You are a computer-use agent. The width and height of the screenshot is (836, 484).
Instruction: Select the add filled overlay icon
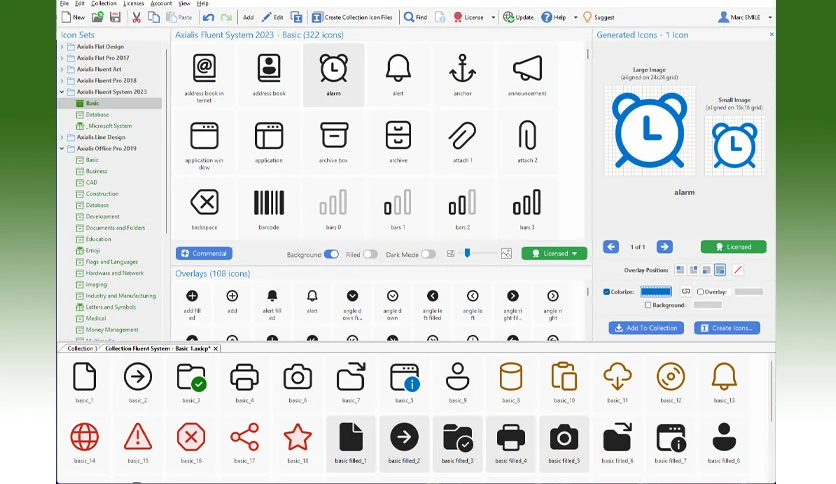pyautogui.click(x=192, y=304)
